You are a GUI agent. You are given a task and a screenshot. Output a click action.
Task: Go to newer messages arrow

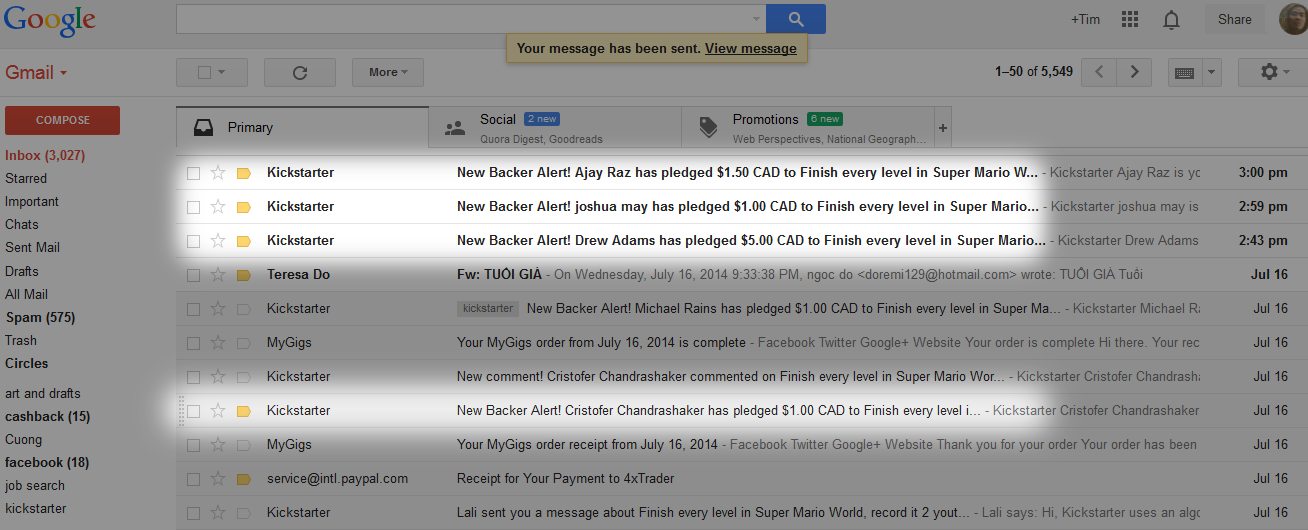pyautogui.click(x=1099, y=72)
